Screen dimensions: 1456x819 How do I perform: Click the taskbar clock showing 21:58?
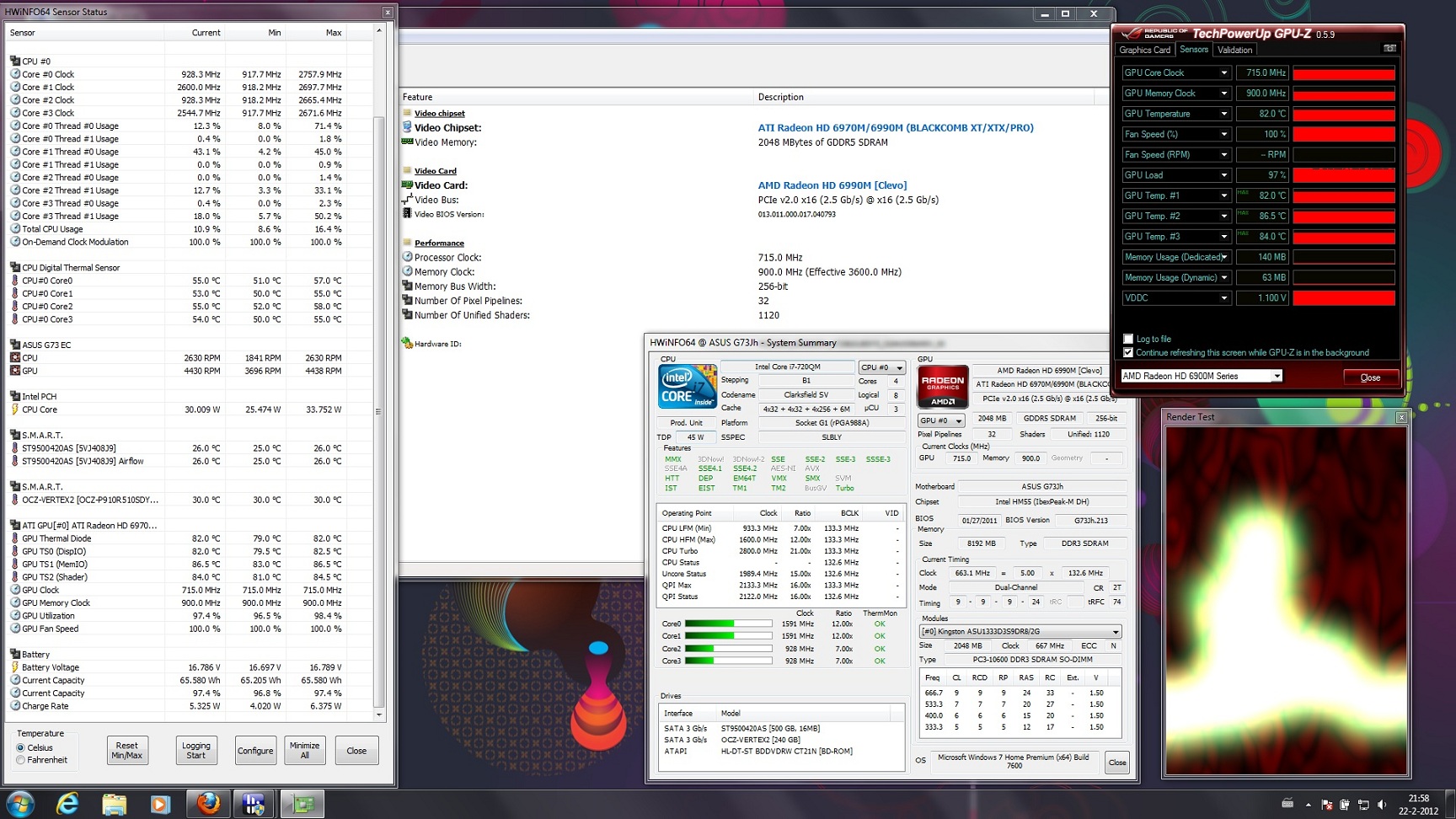click(1419, 804)
